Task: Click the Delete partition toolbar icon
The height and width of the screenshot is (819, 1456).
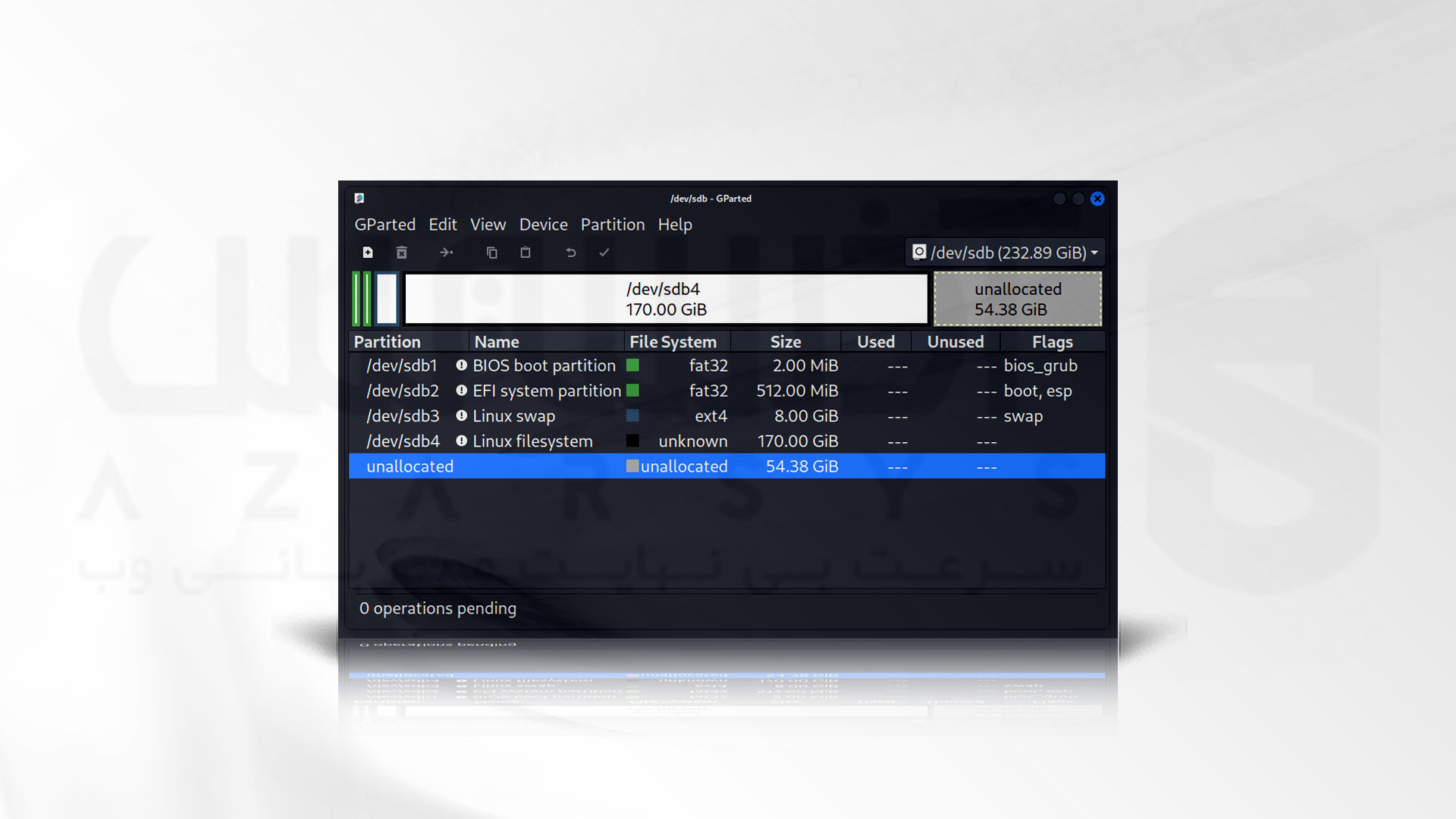Action: (x=402, y=253)
